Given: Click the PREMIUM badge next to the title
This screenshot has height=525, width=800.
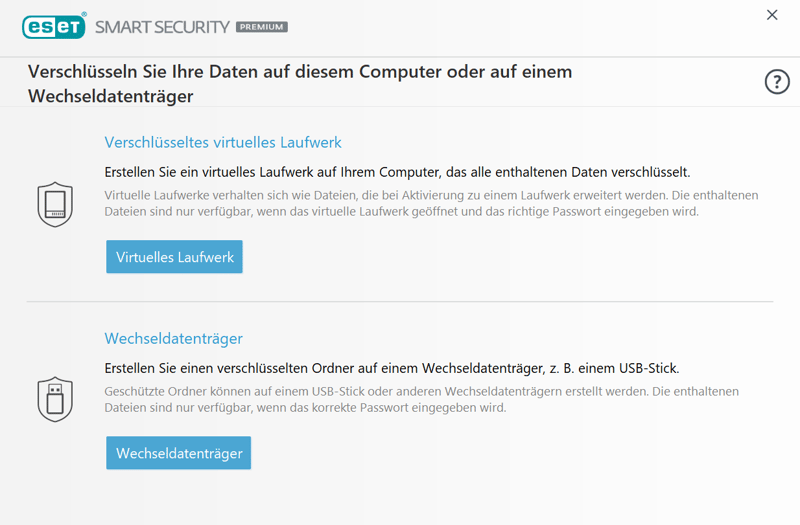Looking at the screenshot, I should (x=262, y=27).
